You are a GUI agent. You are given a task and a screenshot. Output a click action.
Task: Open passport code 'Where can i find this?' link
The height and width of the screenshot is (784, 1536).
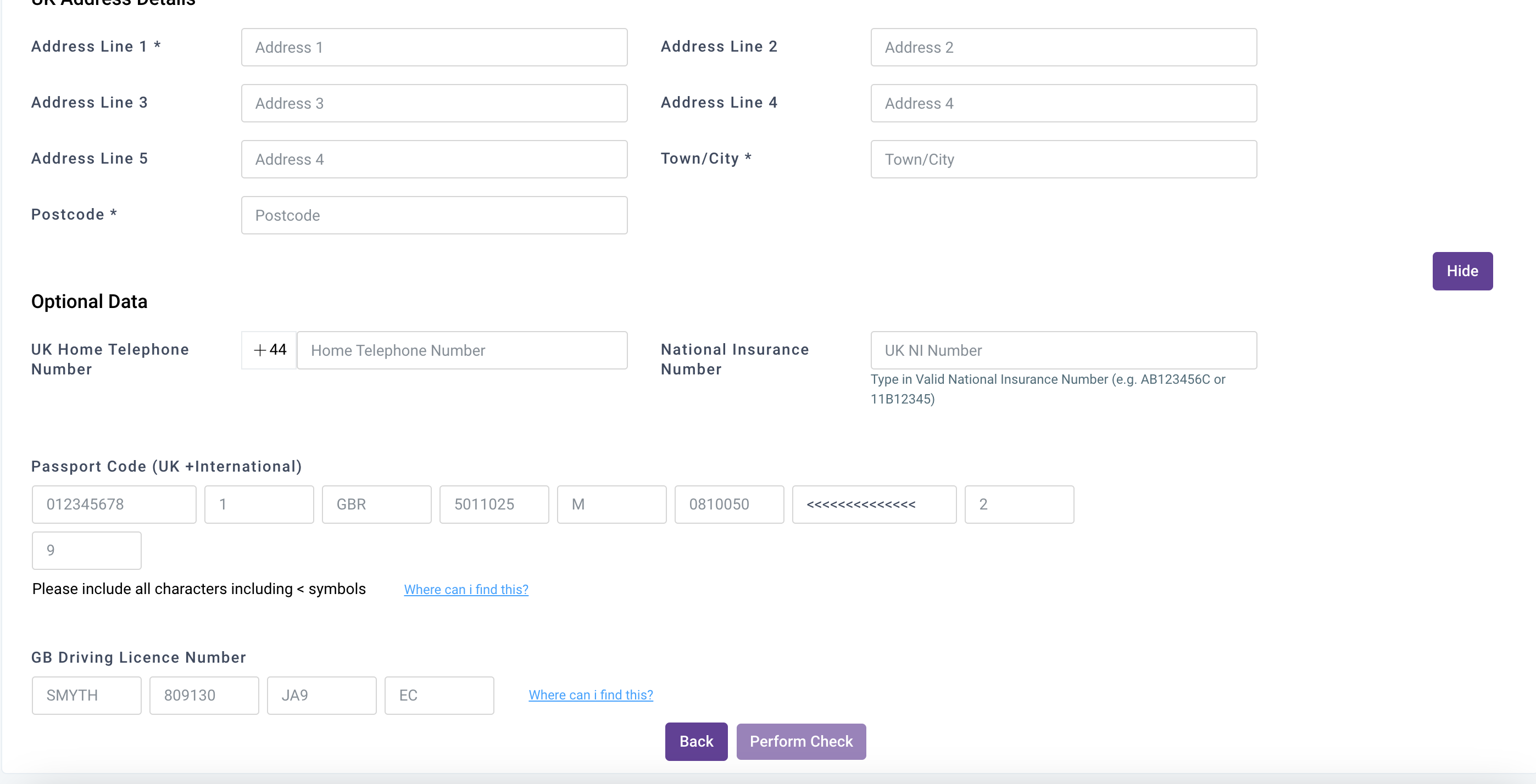click(466, 589)
